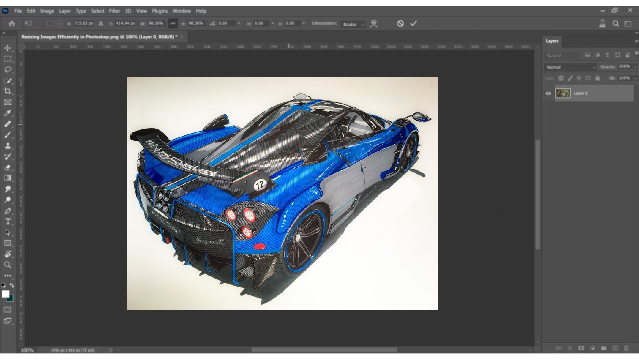The height and width of the screenshot is (360, 639).
Task: Toggle lock image pixels
Action: tap(570, 78)
